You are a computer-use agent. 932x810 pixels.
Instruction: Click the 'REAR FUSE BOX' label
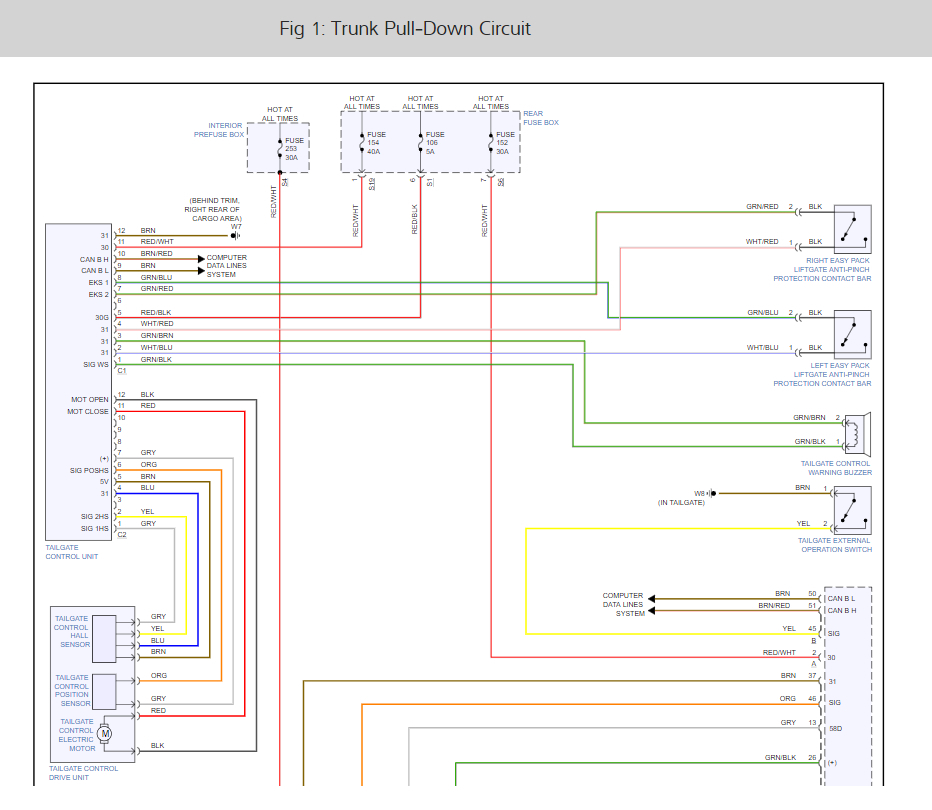click(541, 118)
